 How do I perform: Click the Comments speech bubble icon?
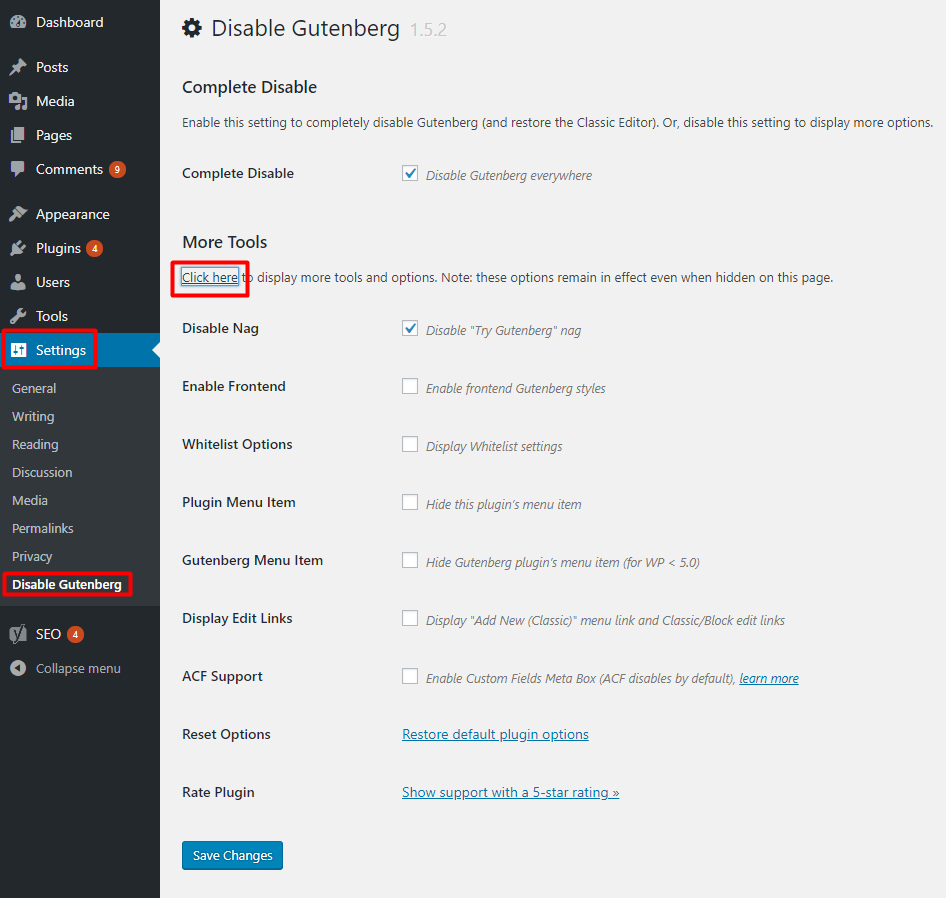[18, 169]
